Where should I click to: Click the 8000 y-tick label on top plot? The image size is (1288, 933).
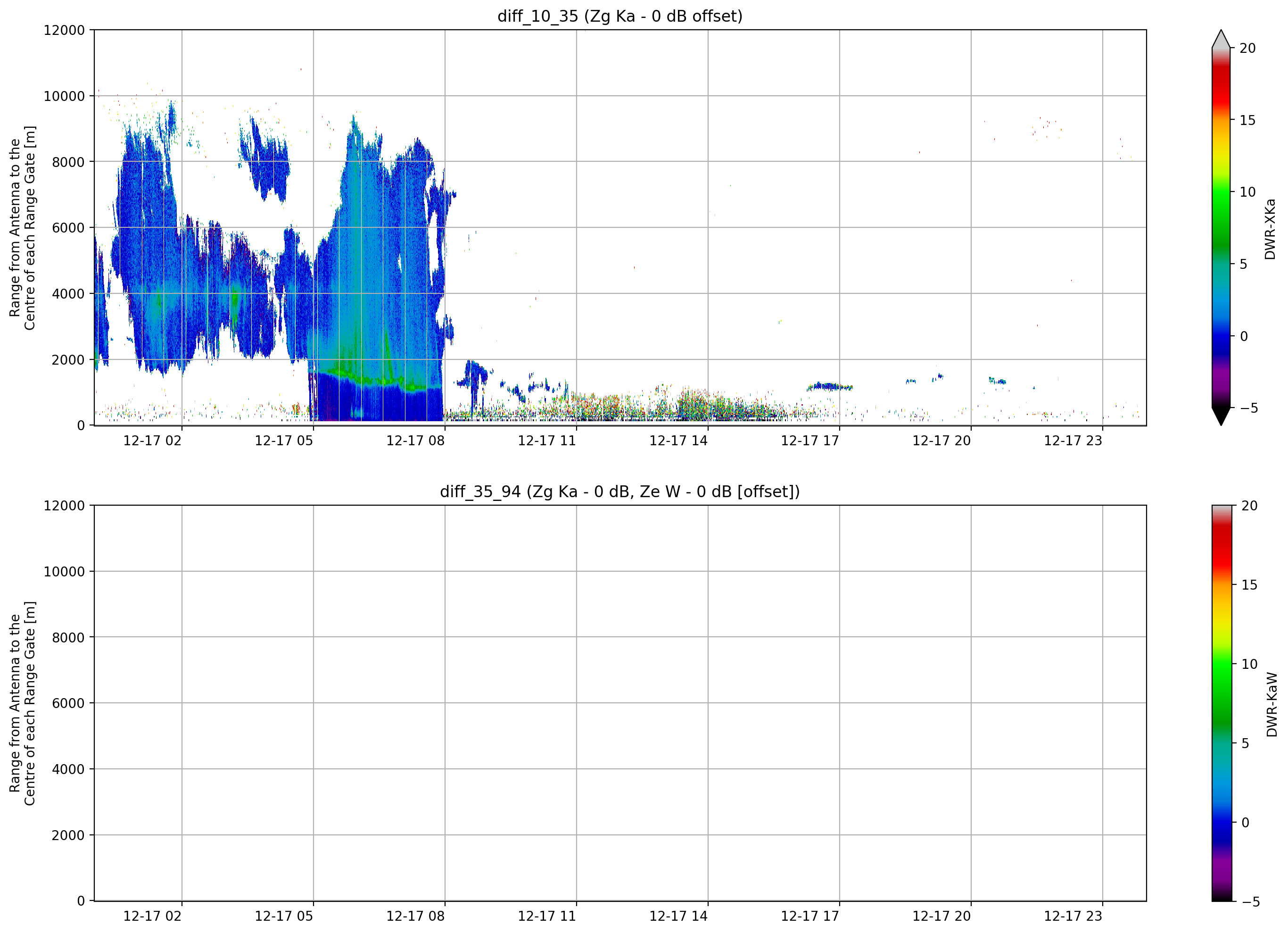coord(68,162)
